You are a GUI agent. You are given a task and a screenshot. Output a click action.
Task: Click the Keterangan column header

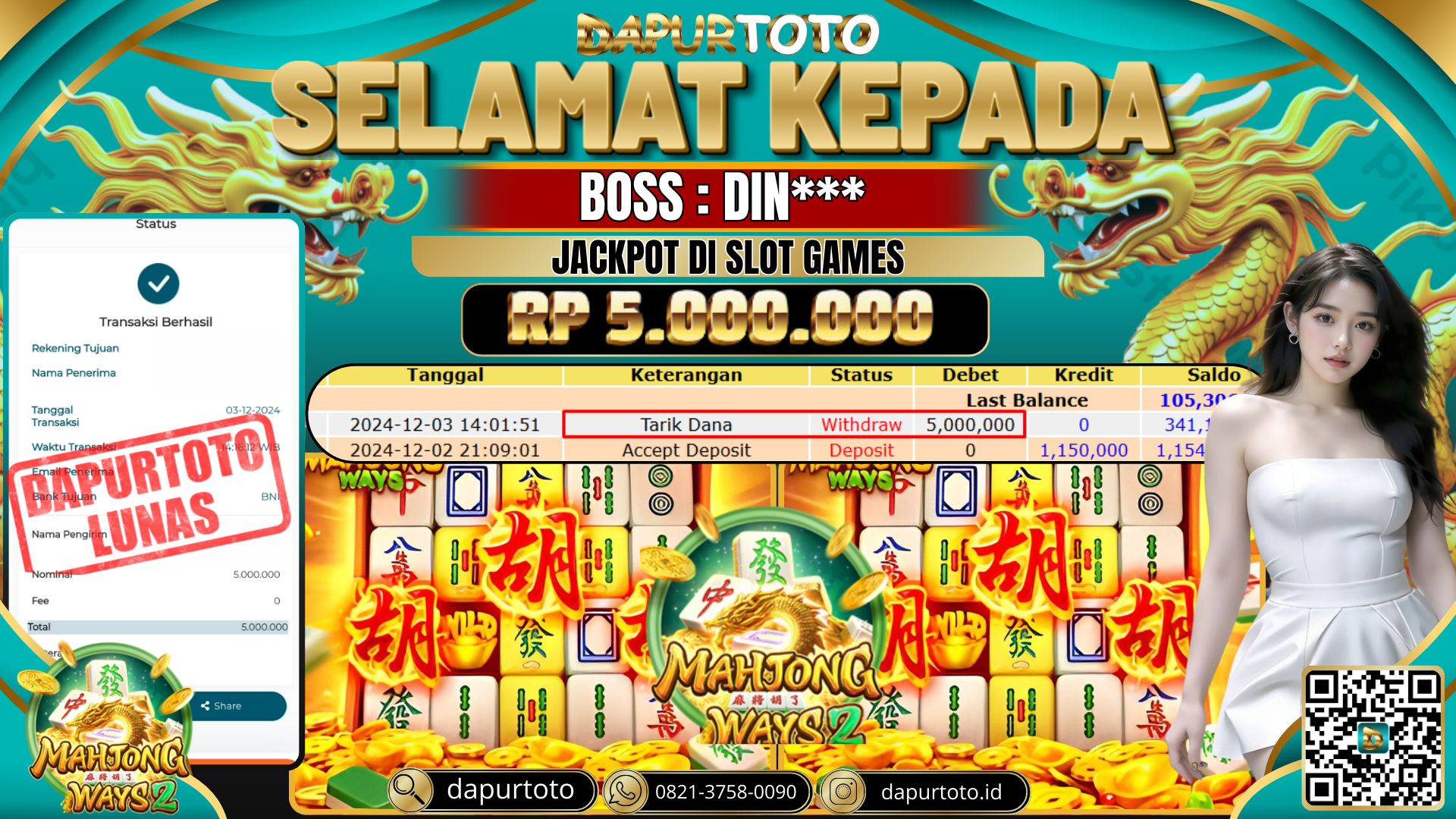pos(686,375)
